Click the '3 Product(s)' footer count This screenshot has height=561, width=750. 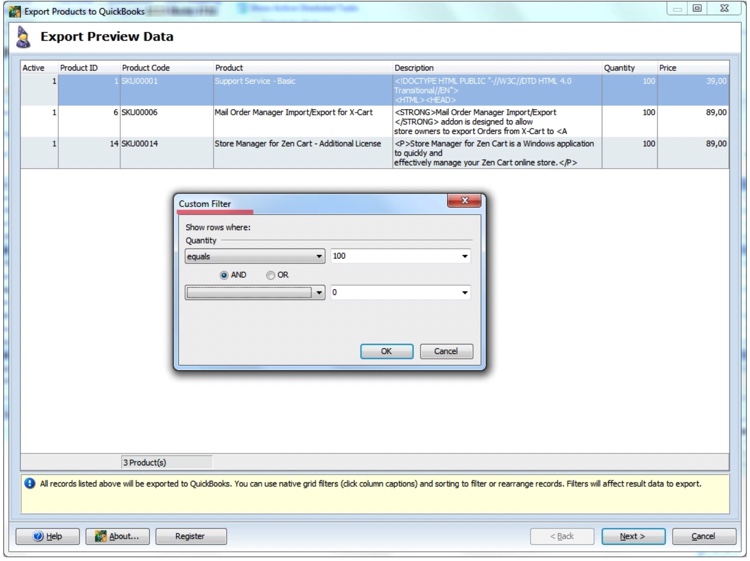click(166, 462)
